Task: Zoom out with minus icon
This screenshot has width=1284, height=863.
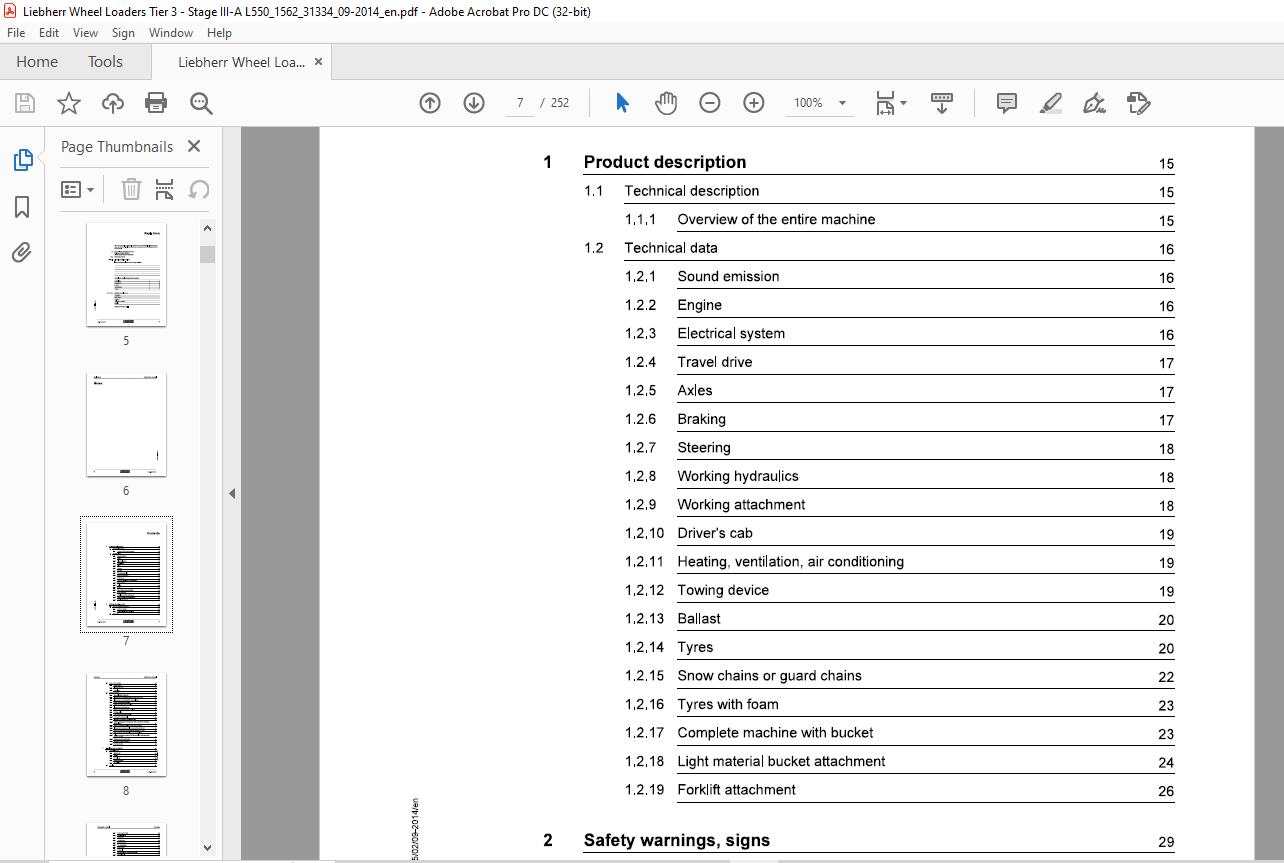Action: (x=710, y=103)
